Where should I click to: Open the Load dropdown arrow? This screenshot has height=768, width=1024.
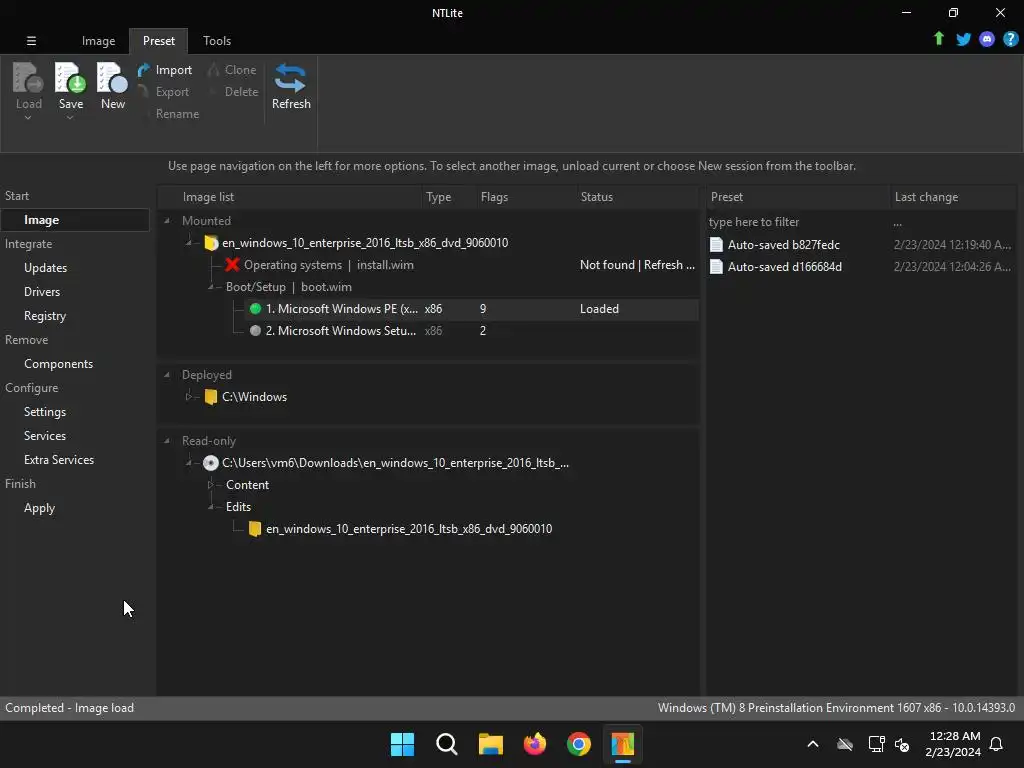[27, 118]
